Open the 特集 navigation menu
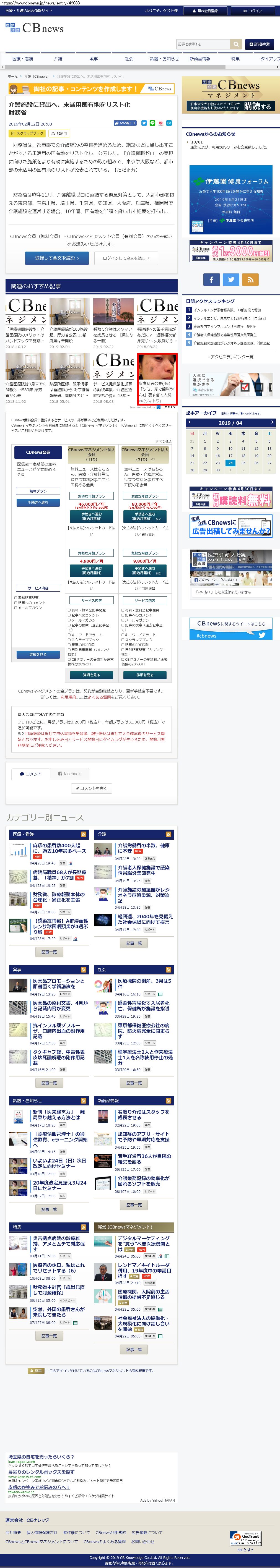The image size is (280, 1568). (235, 59)
